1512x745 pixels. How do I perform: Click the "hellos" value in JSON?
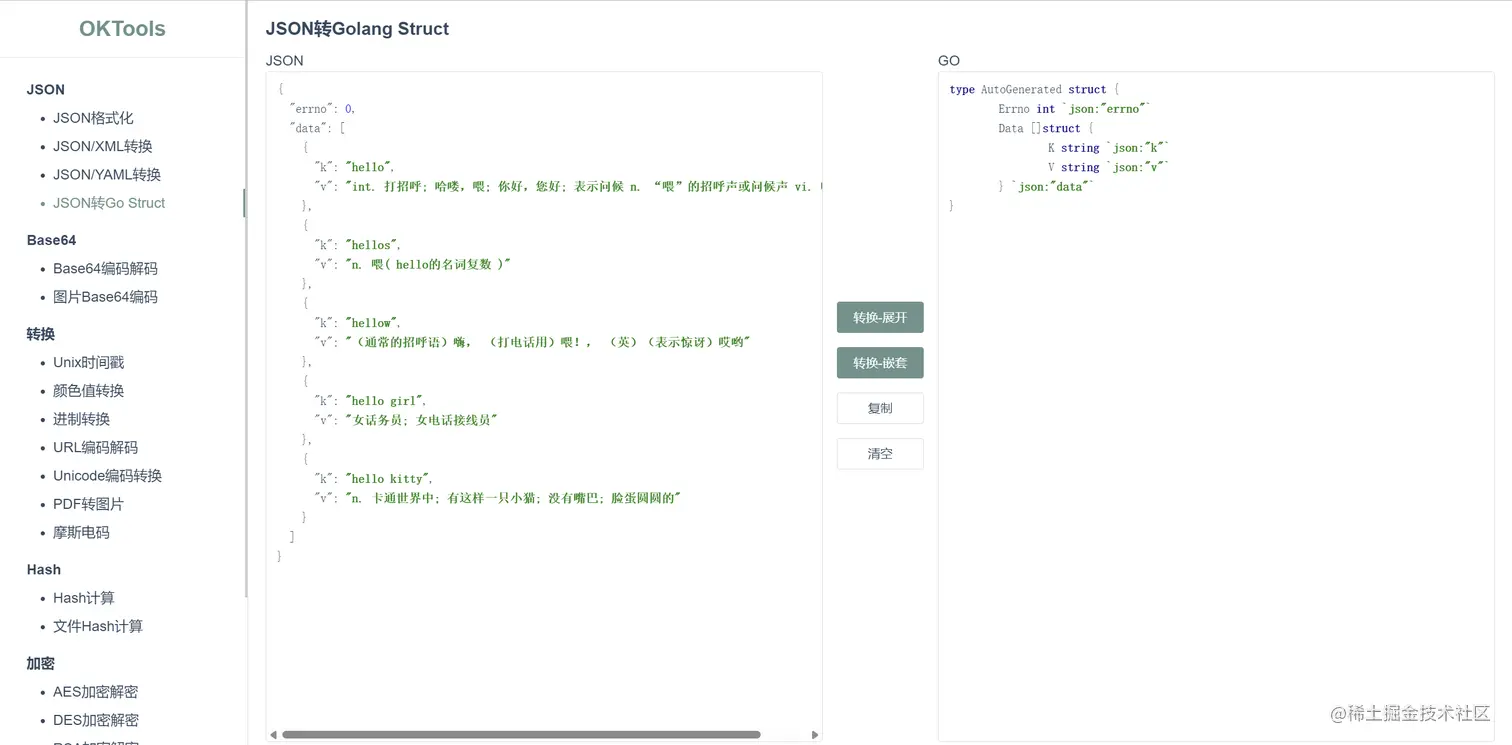click(372, 245)
